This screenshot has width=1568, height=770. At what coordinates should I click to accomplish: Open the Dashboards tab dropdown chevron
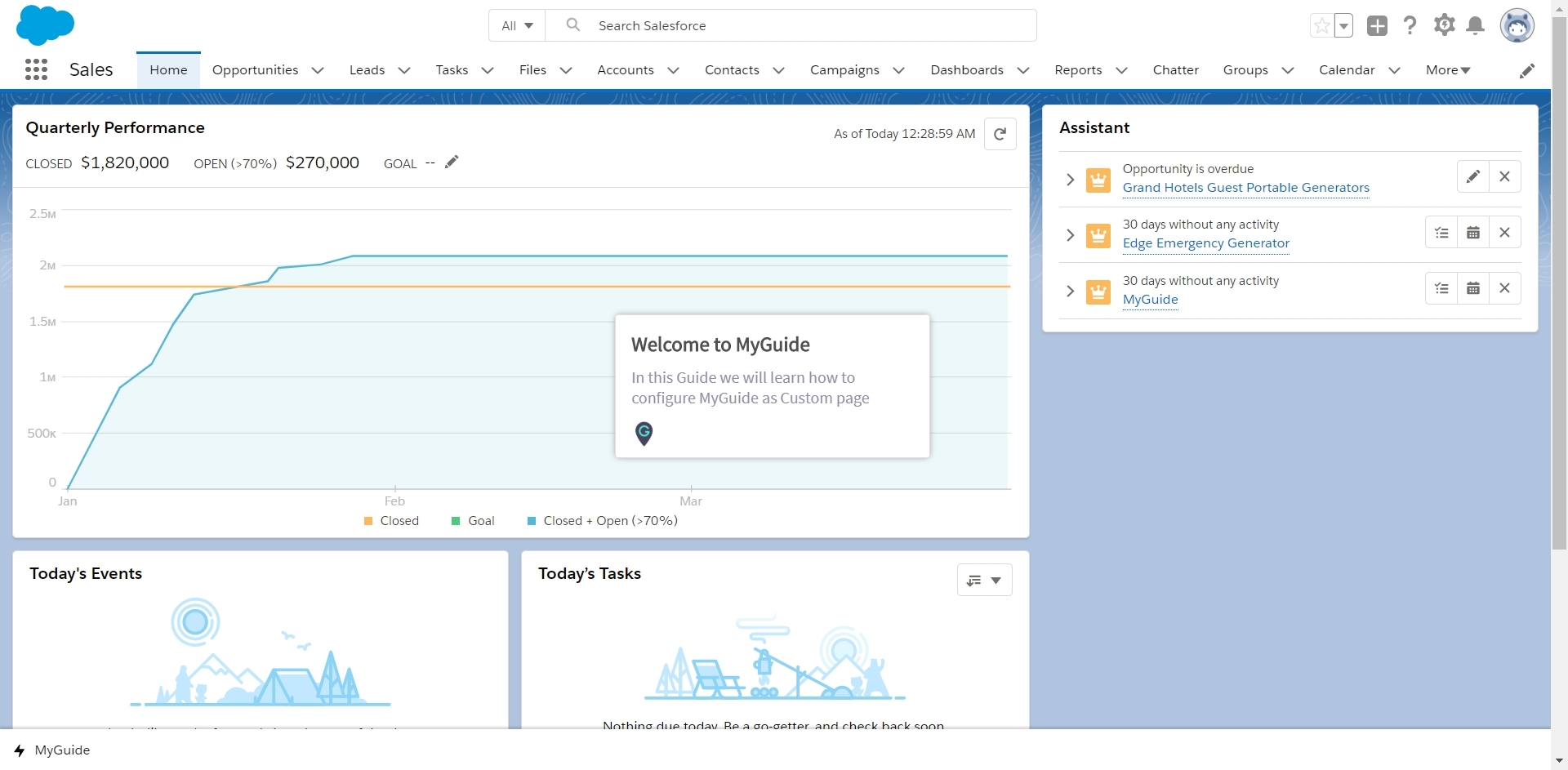point(1022,71)
